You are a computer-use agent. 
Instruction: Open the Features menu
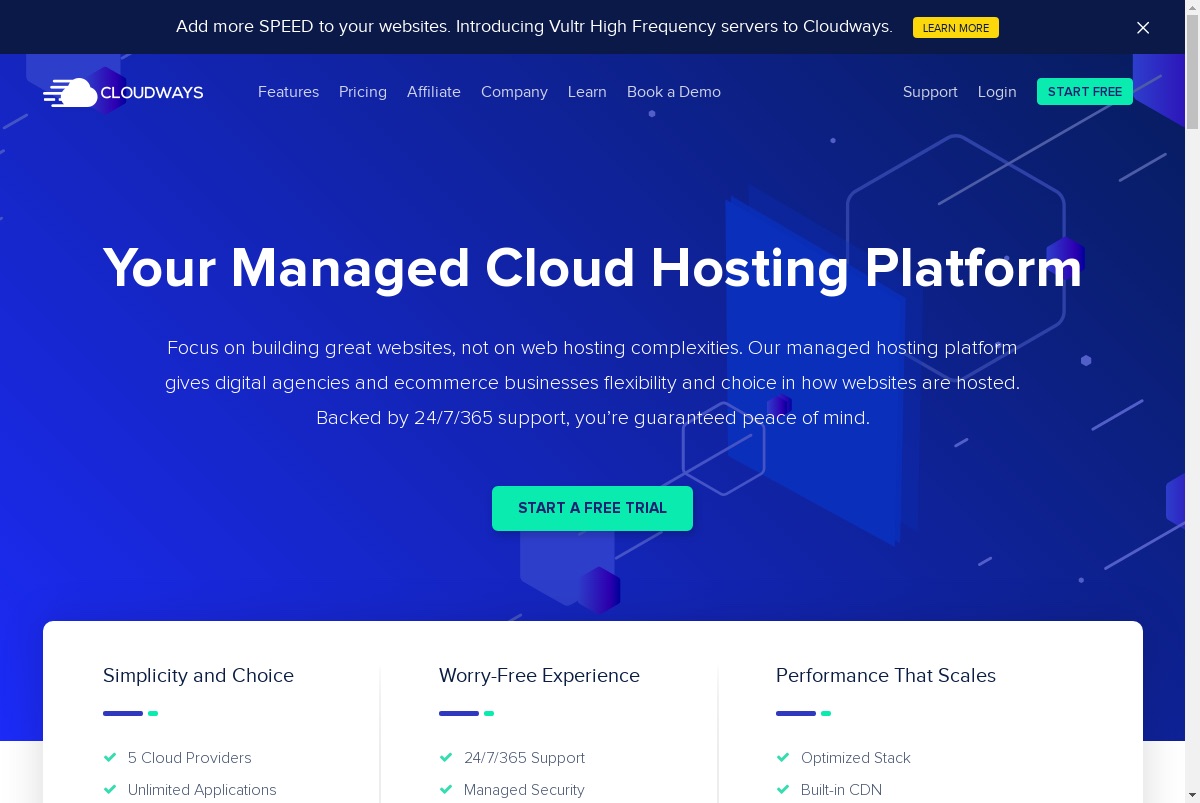(x=288, y=92)
